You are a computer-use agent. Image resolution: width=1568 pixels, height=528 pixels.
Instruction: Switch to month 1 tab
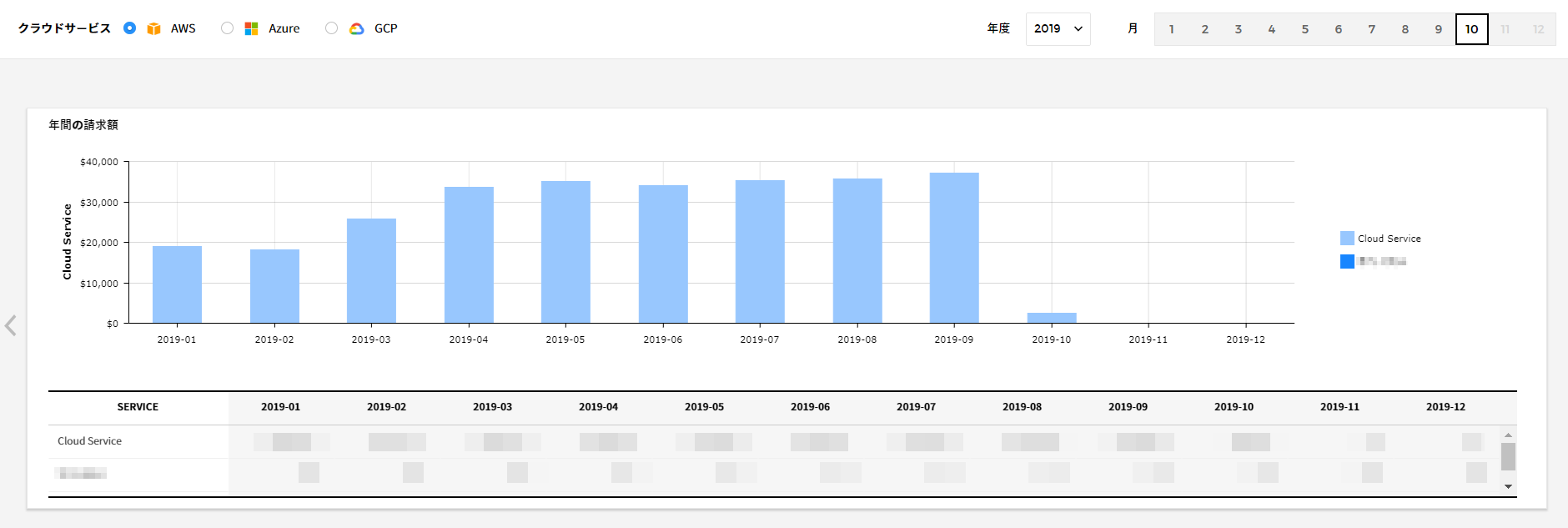coord(1171,29)
